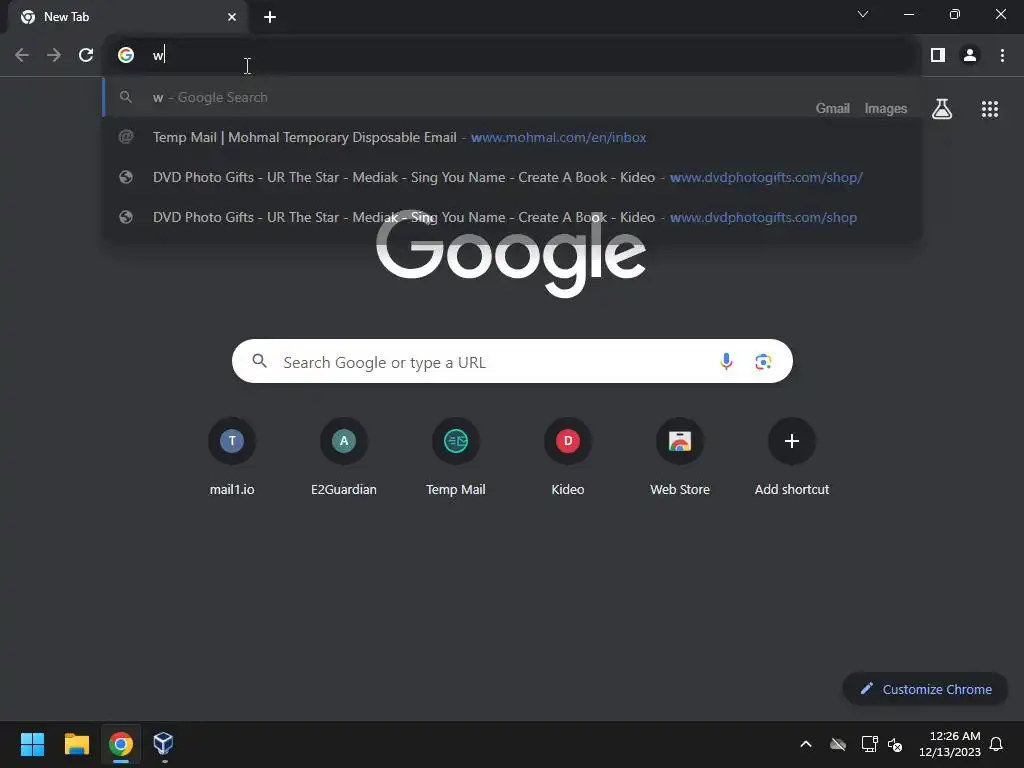Open the E2Guardian shortcut
The image size is (1024, 768).
[344, 457]
